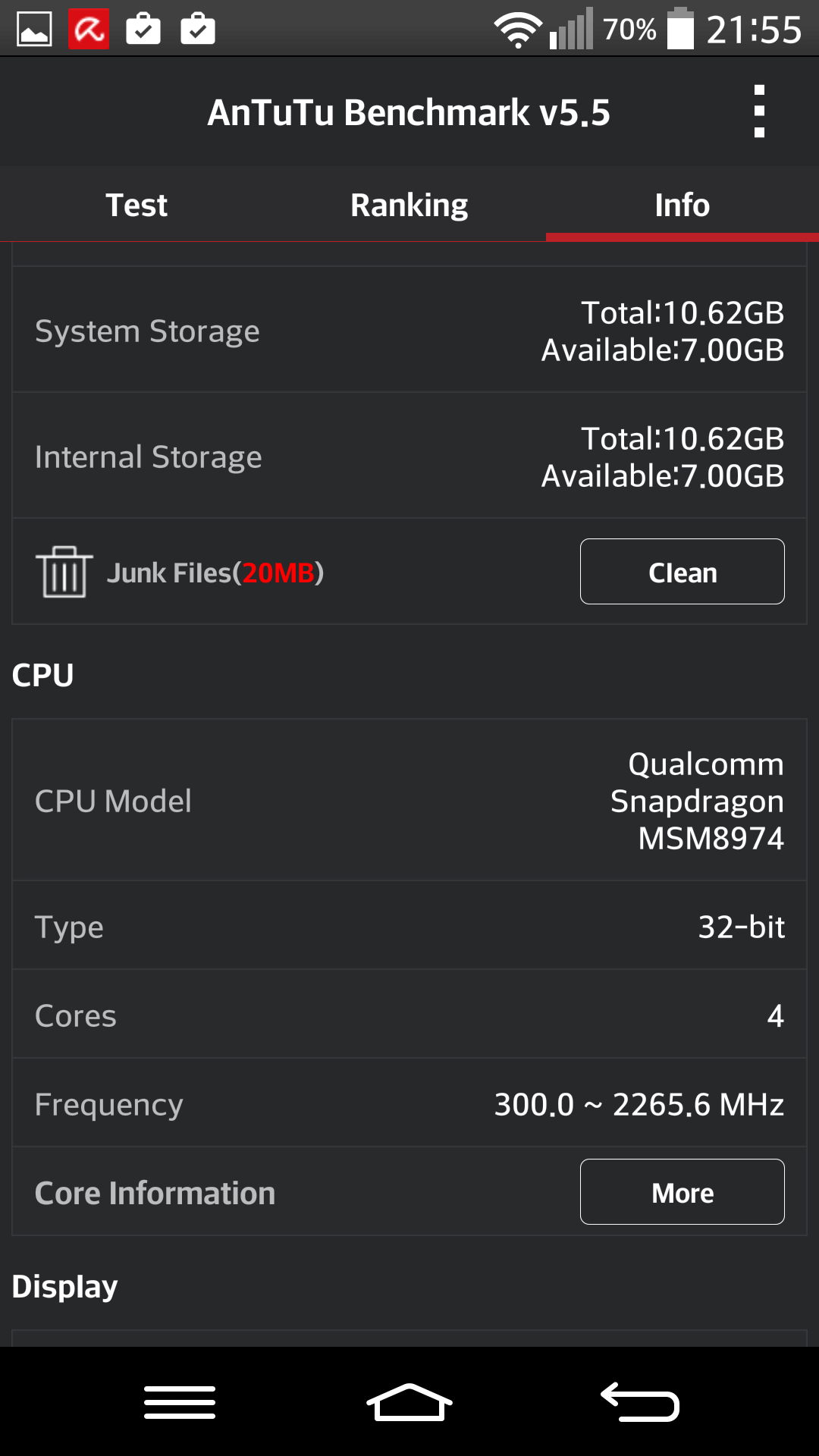Tap the System Storage row
This screenshot has width=819, height=1456.
point(409,331)
